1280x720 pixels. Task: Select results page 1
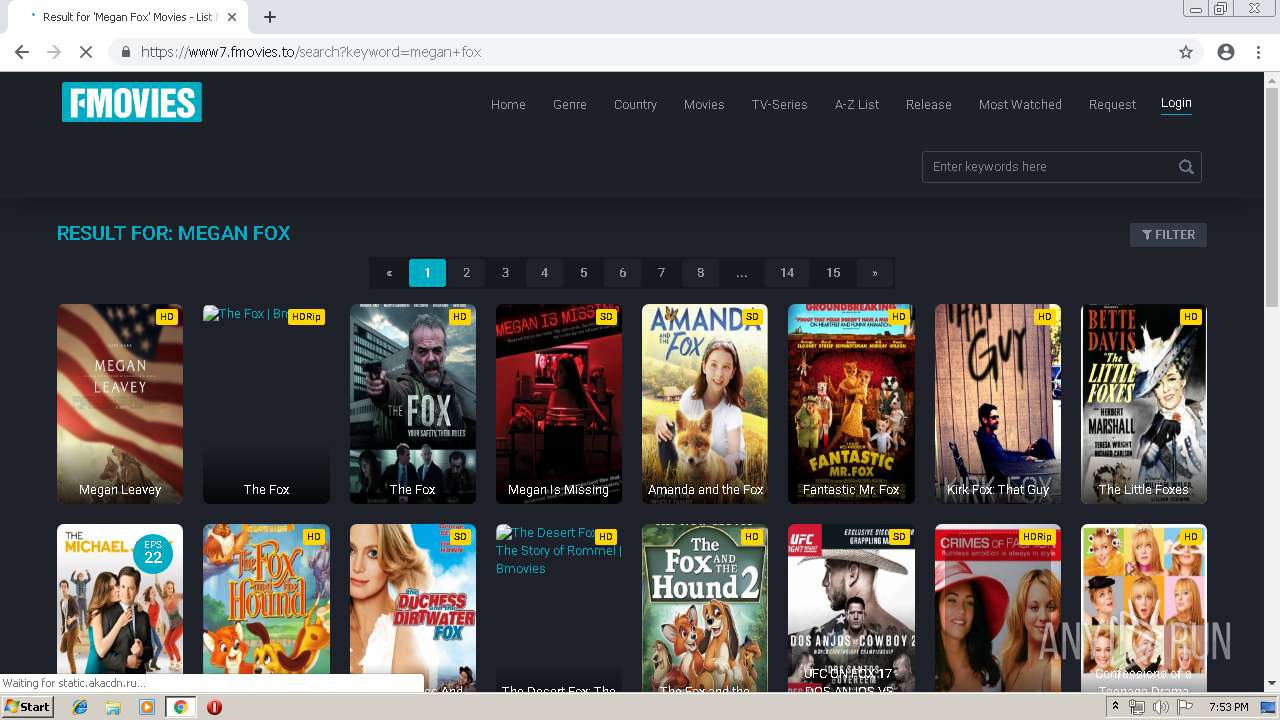tap(427, 272)
